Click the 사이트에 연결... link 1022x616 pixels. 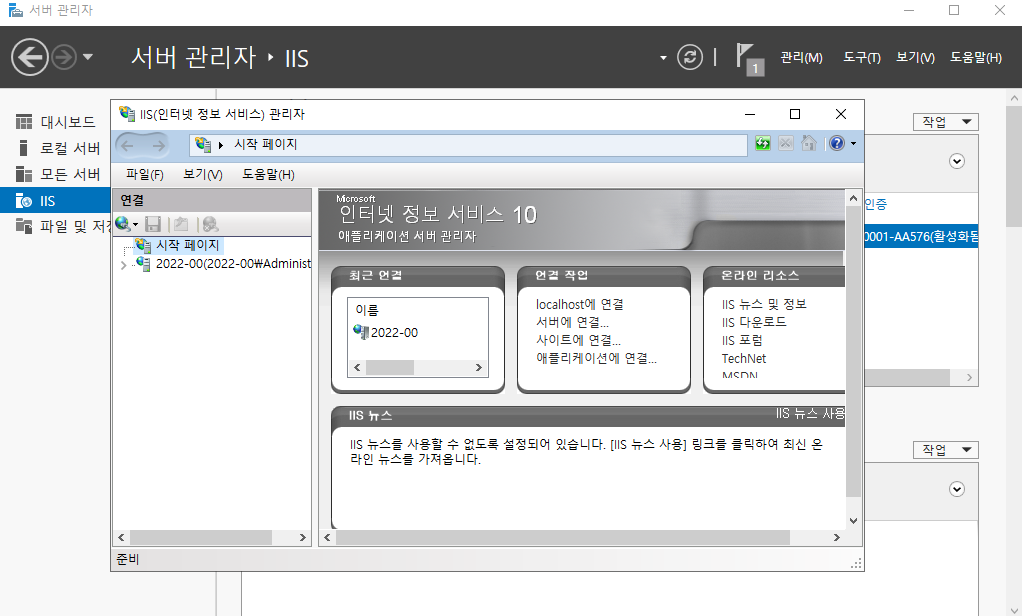pos(578,340)
